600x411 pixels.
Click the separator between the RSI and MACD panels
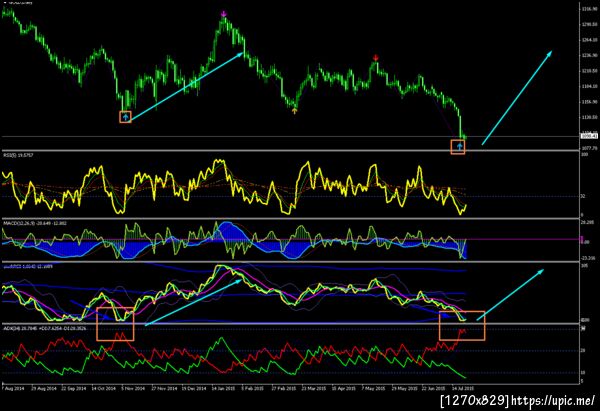(x=289, y=219)
